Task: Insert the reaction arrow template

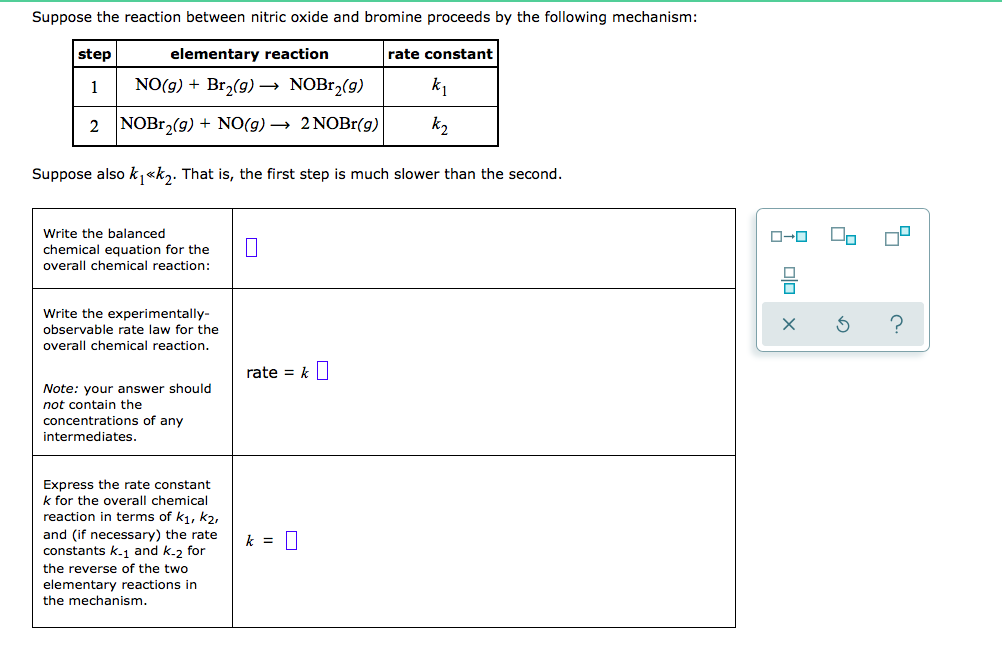Action: [787, 236]
